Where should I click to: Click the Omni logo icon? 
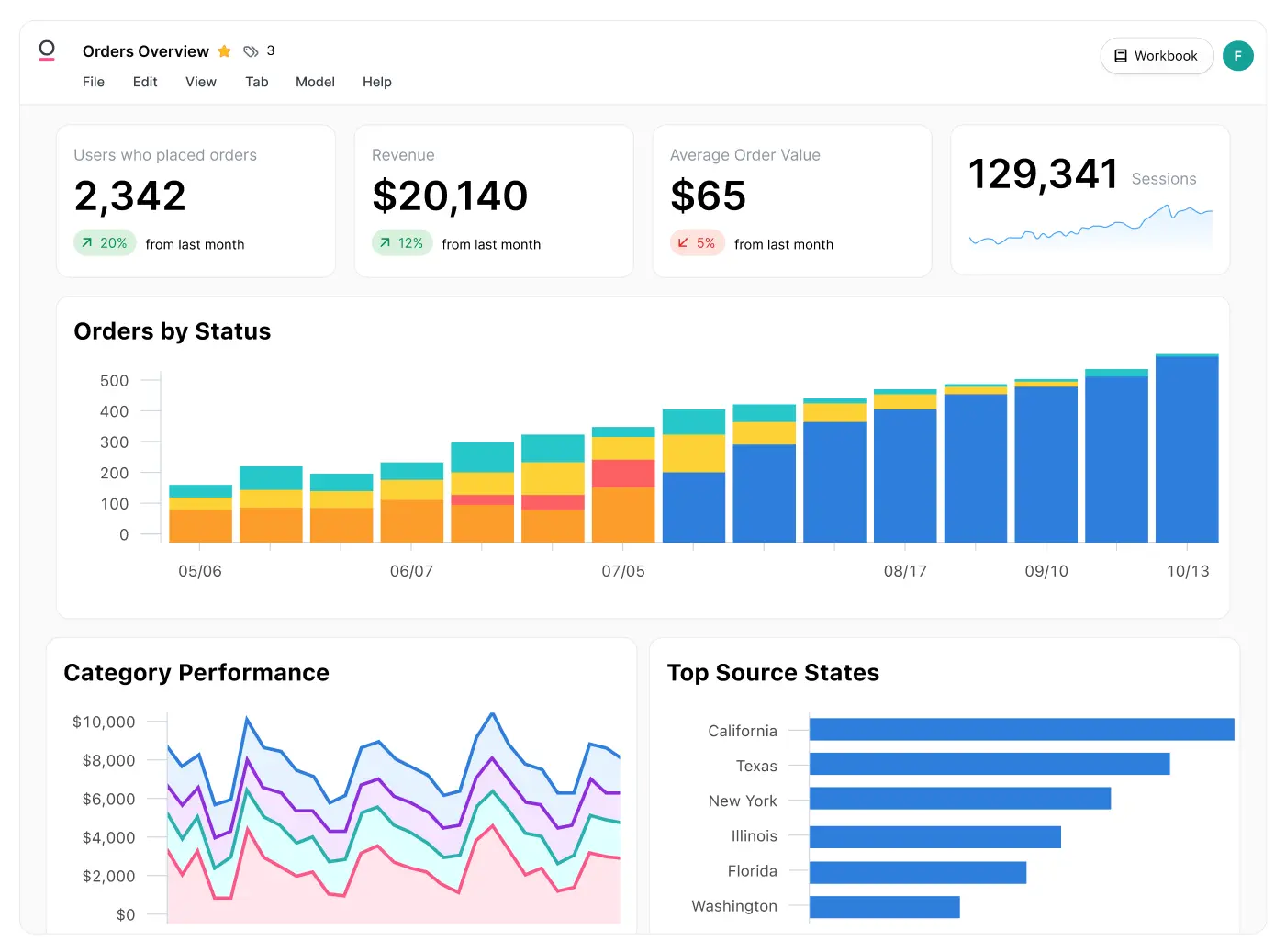[x=47, y=50]
